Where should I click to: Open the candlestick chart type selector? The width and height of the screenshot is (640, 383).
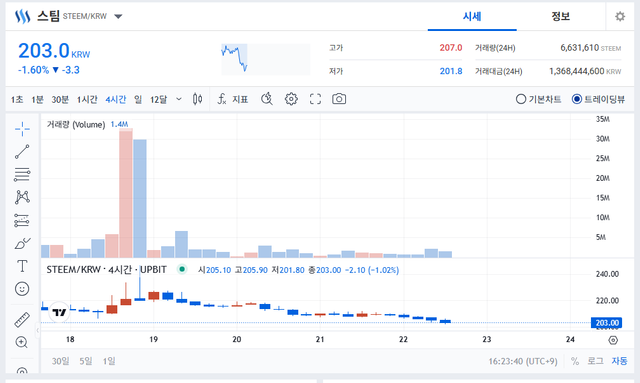pyautogui.click(x=198, y=99)
